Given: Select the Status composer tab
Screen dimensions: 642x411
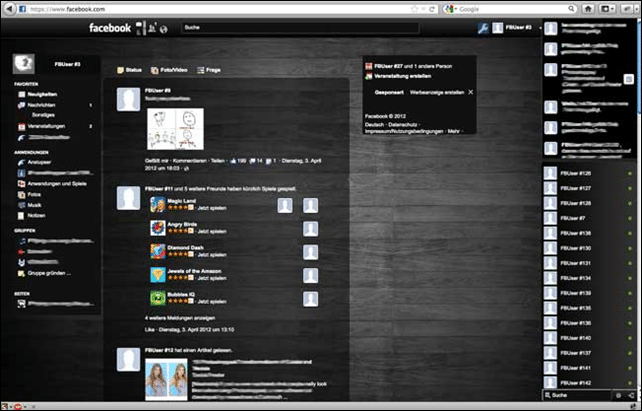Looking at the screenshot, I should click(x=129, y=70).
